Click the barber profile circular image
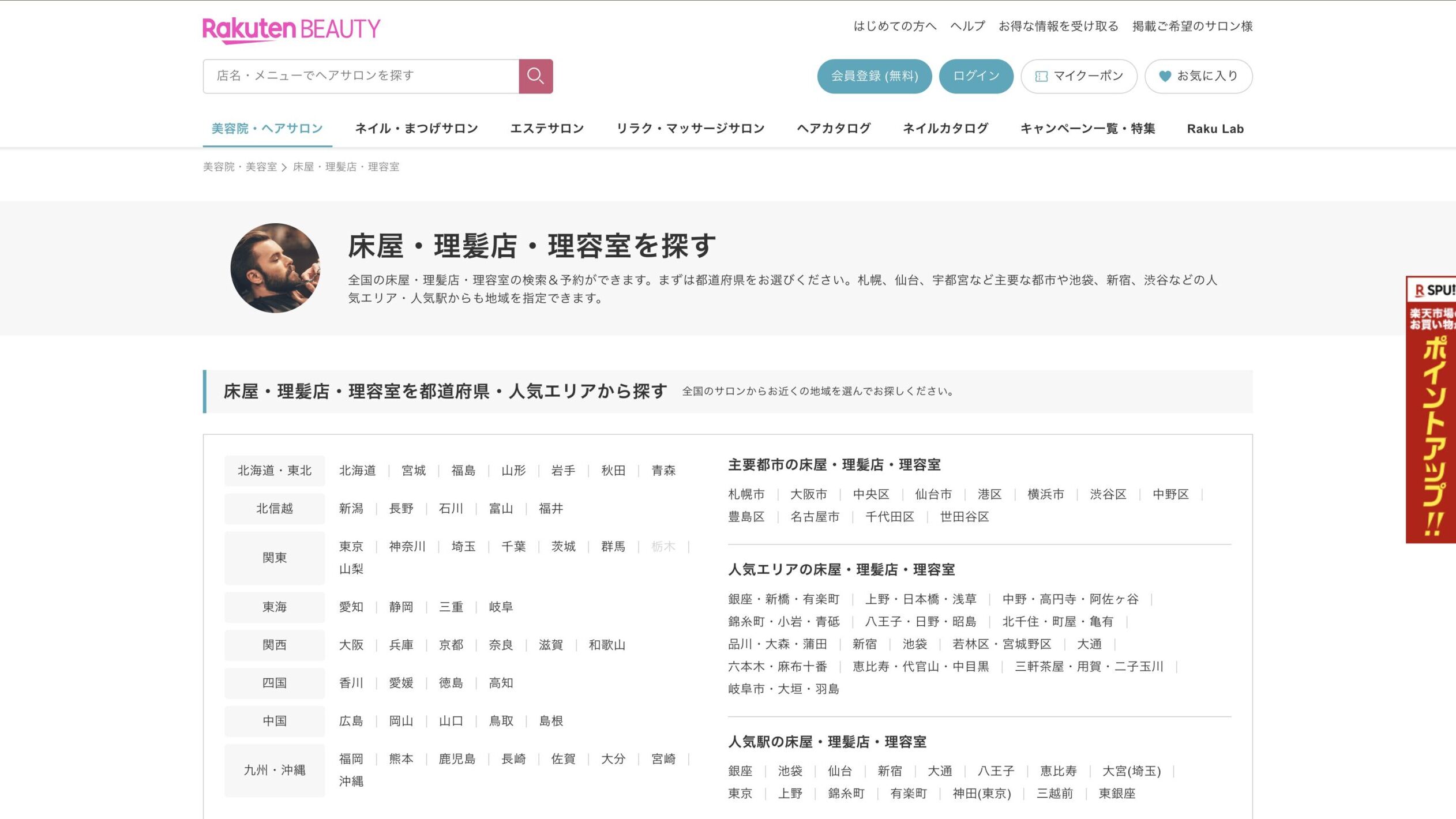 [275, 268]
